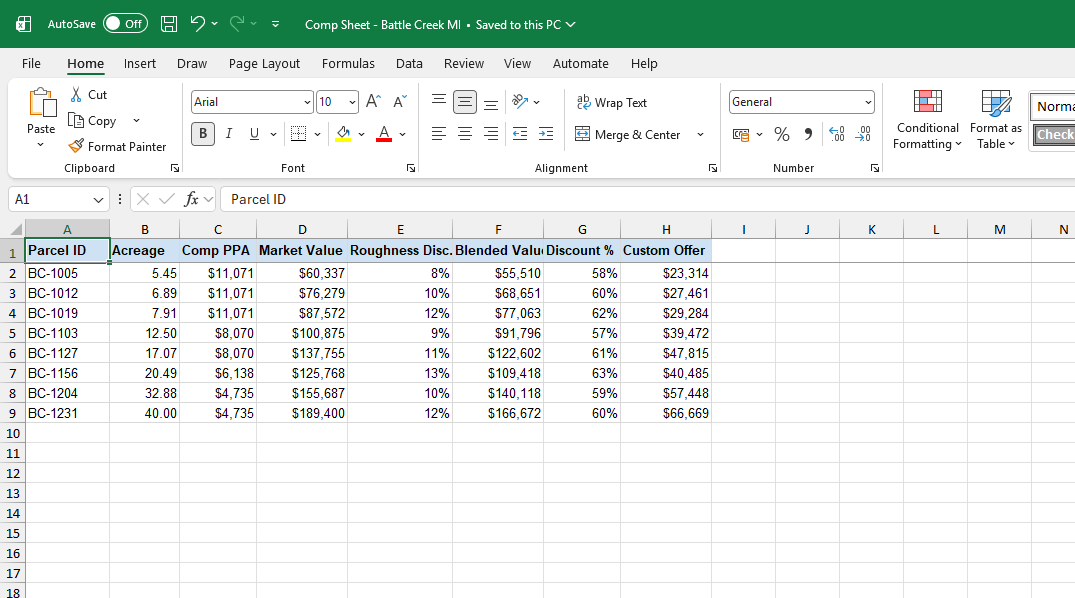Click the Cut scissors icon

pyautogui.click(x=76, y=95)
